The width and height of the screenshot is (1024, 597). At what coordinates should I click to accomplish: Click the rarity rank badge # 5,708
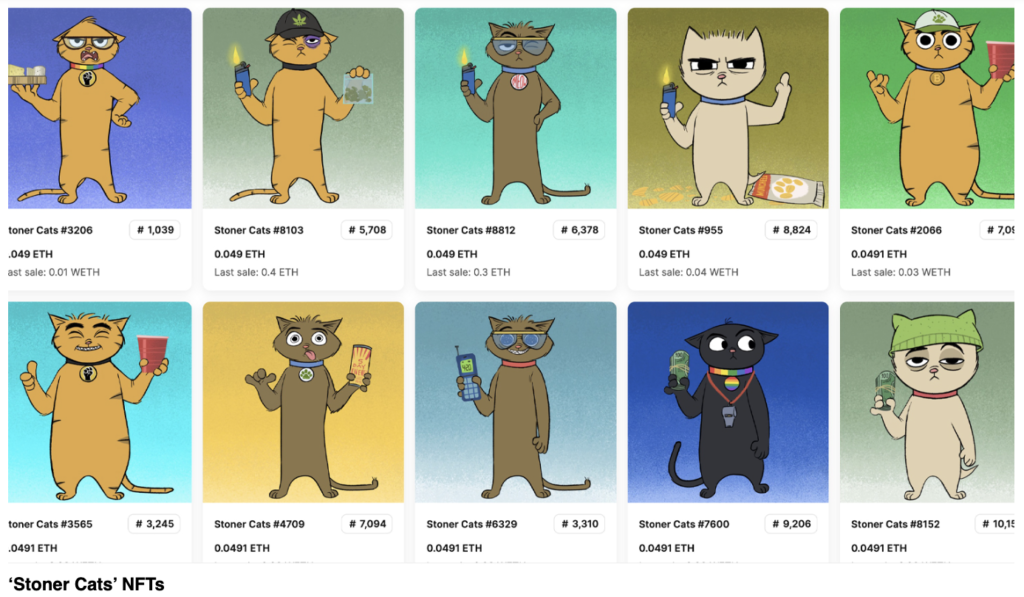pyautogui.click(x=367, y=230)
